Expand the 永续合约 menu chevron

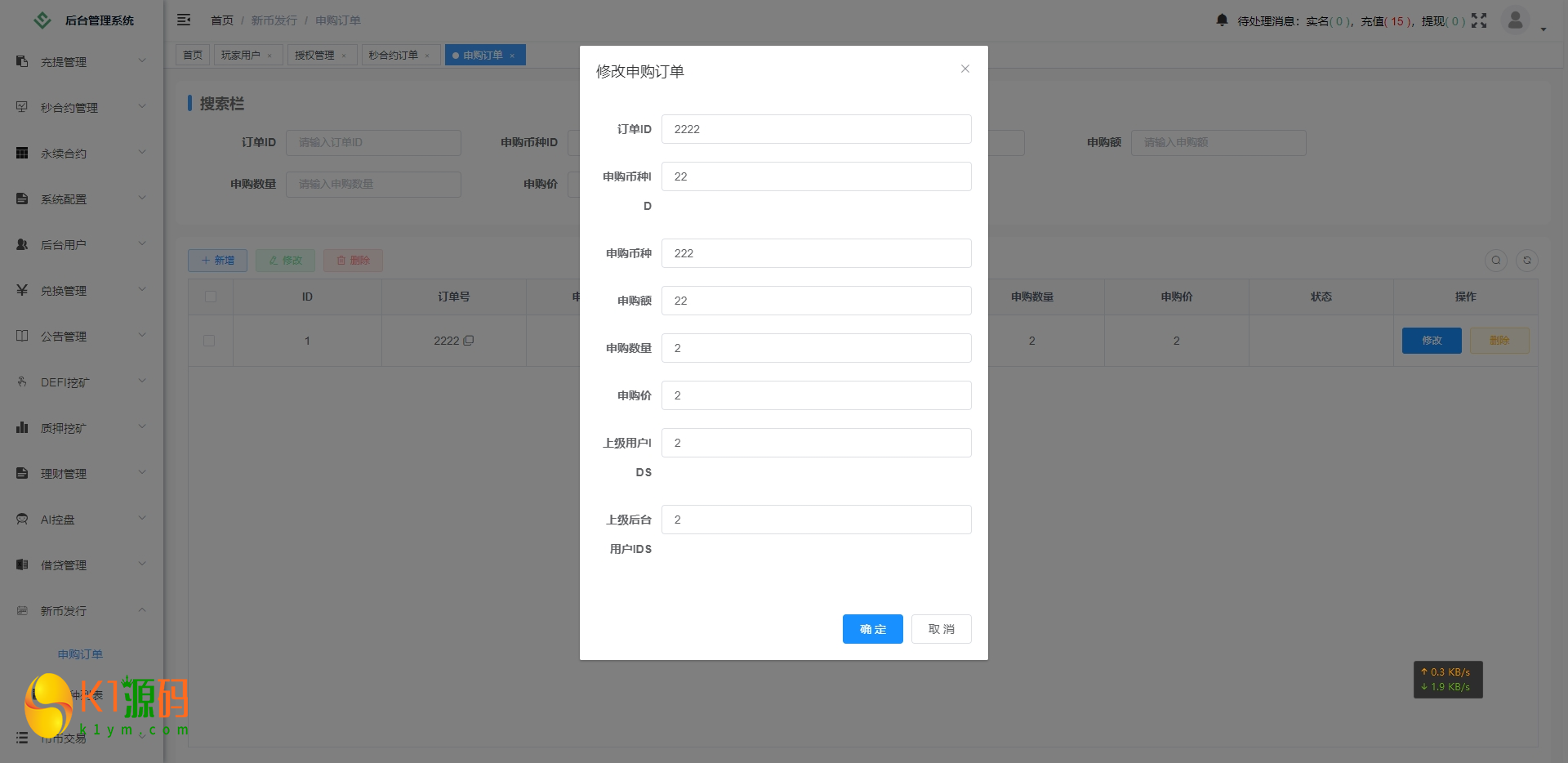[142, 153]
